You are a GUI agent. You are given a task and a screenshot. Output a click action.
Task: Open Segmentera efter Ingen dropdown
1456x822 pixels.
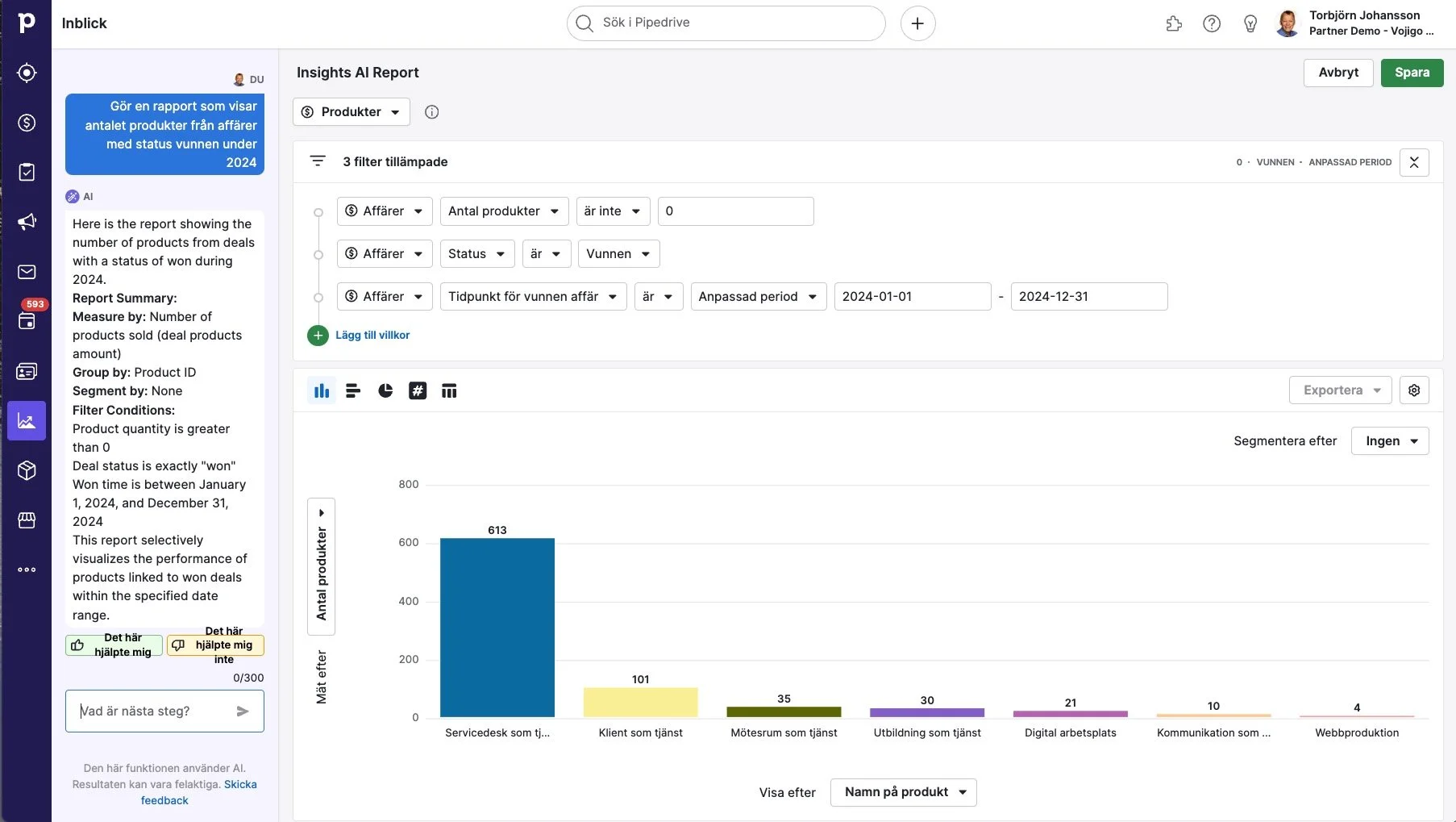pos(1390,441)
